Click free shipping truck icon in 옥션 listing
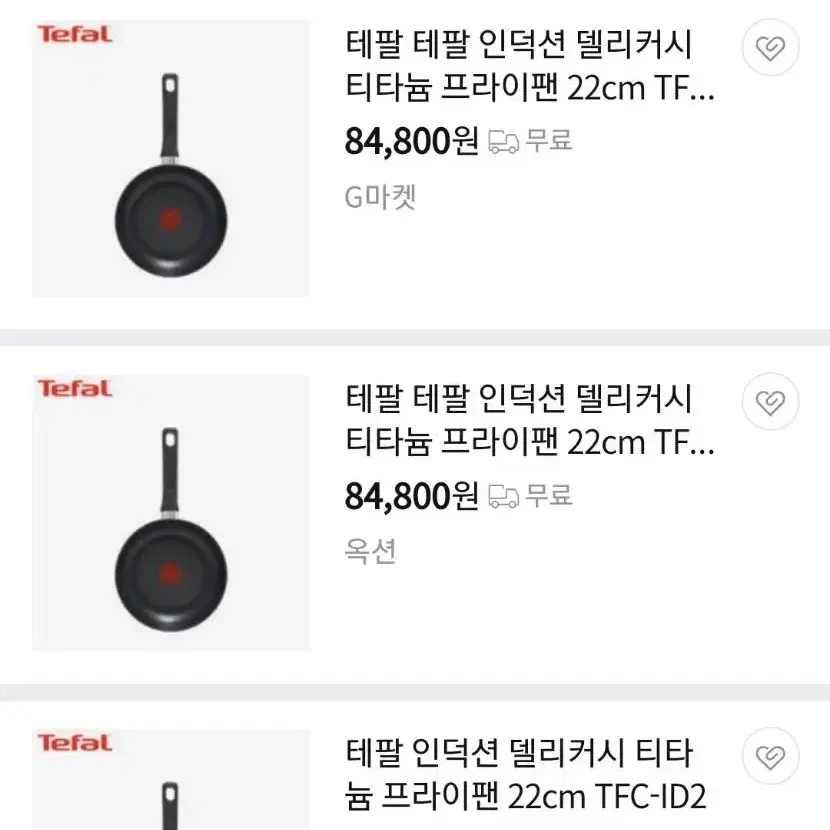Image resolution: width=830 pixels, height=830 pixels. pyautogui.click(x=503, y=497)
